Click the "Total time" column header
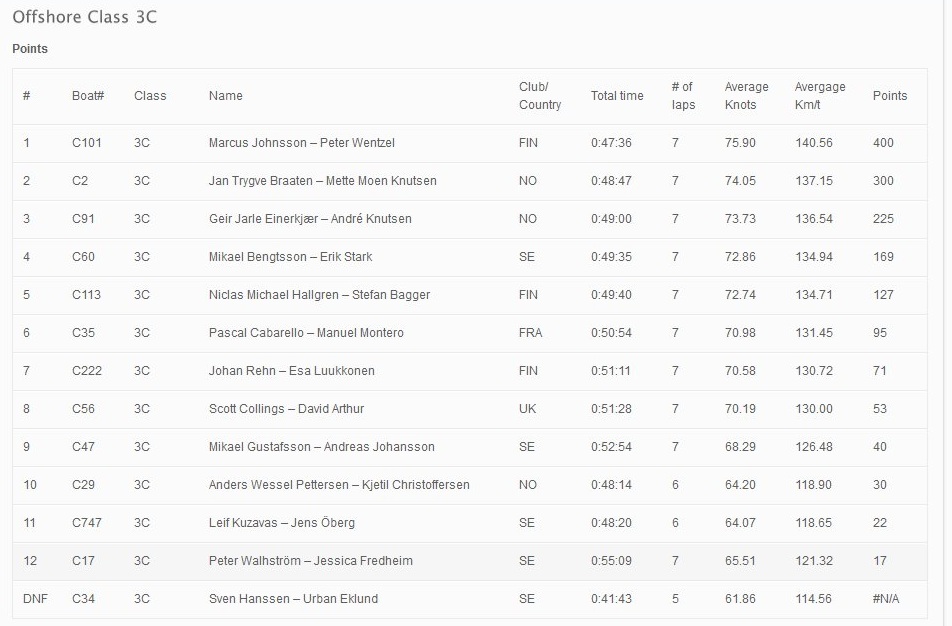Screen dimensions: 952x626 (617, 96)
